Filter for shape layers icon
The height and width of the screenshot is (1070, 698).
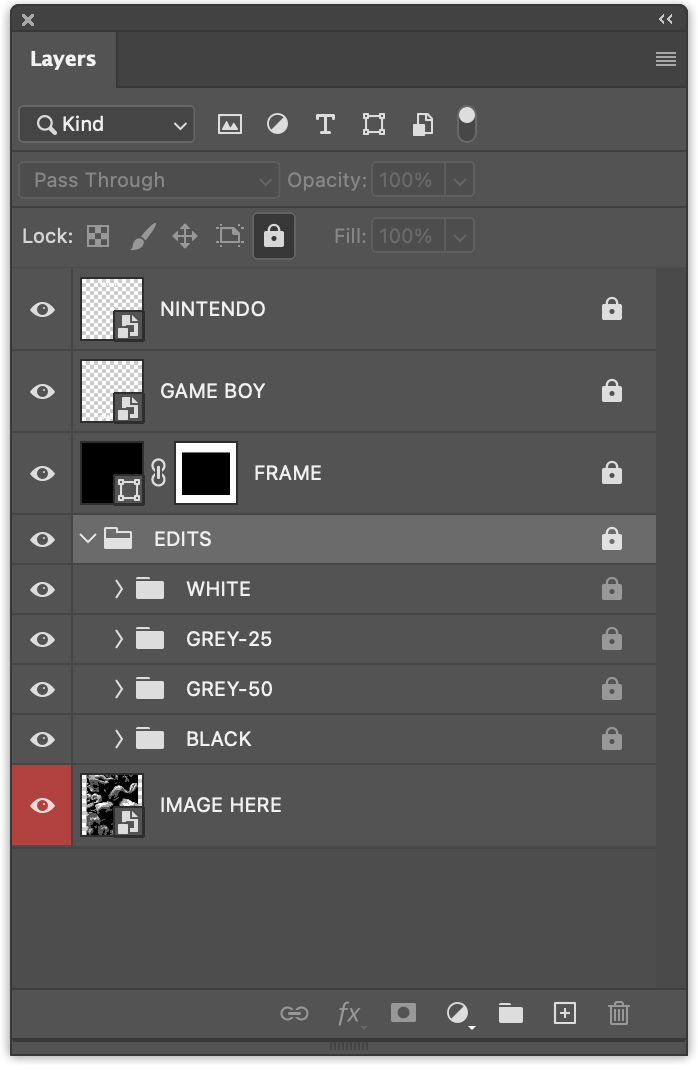tap(373, 124)
